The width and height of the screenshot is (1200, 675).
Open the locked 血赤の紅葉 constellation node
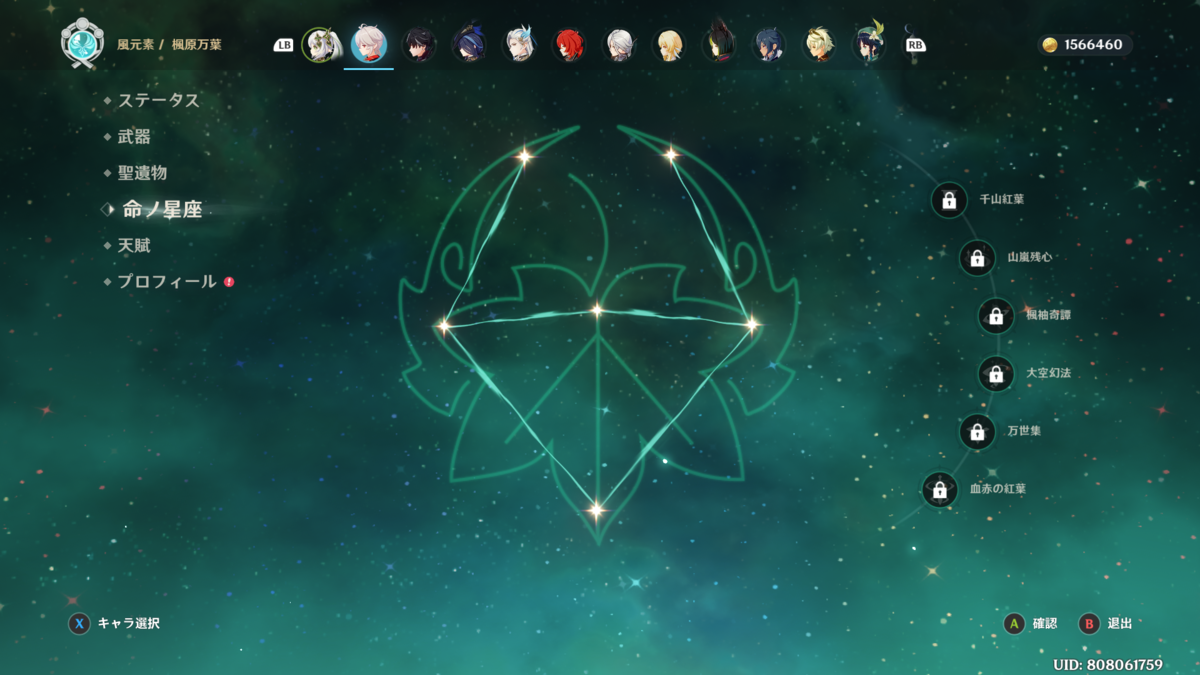coord(939,490)
